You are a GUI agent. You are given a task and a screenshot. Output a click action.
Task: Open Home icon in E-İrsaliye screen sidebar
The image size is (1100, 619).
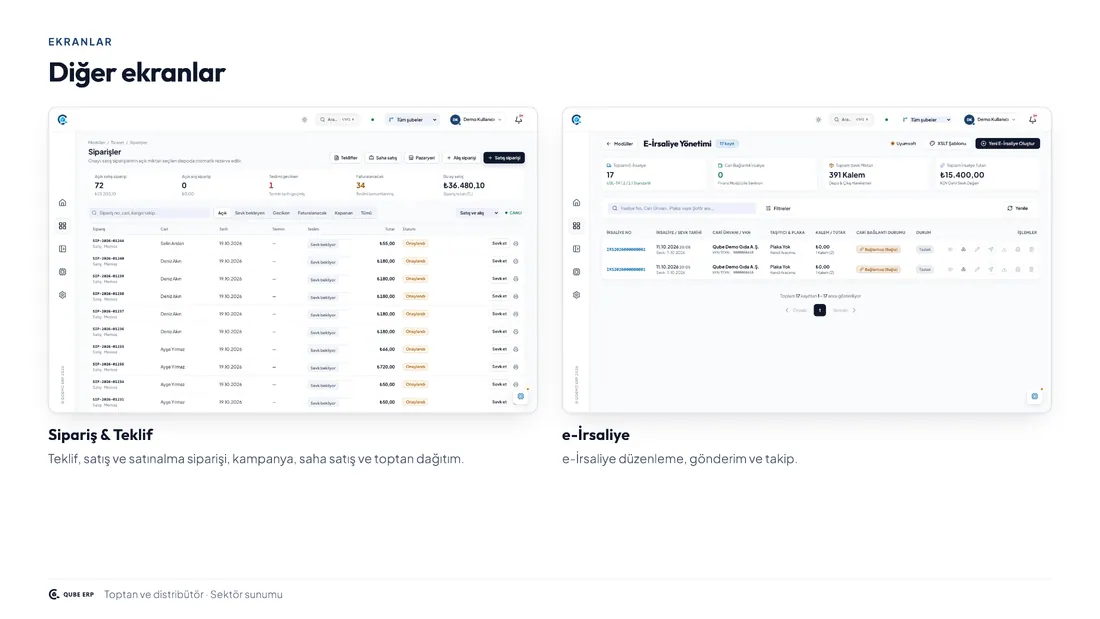pos(577,203)
